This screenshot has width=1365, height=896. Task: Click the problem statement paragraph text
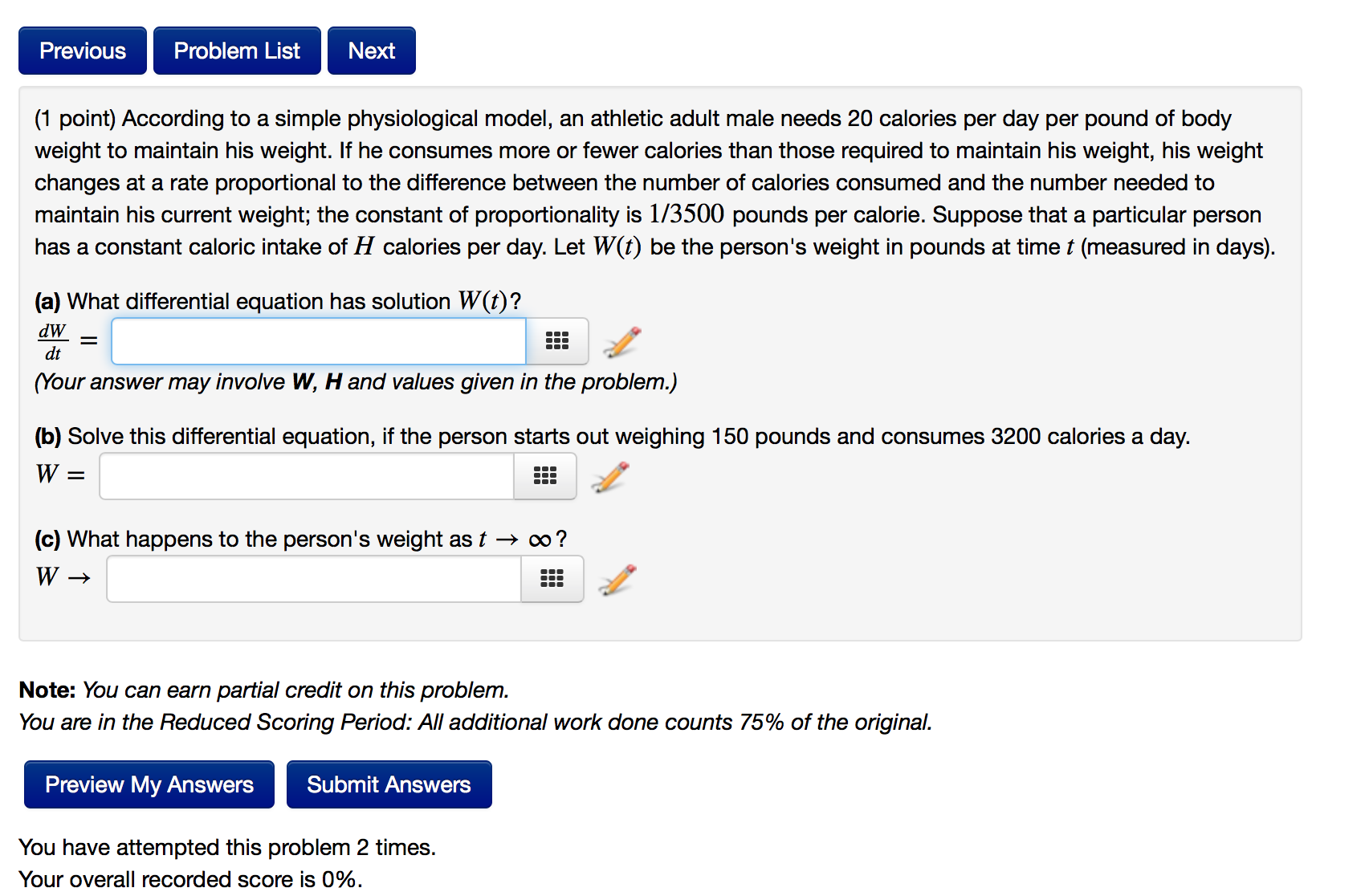654,182
